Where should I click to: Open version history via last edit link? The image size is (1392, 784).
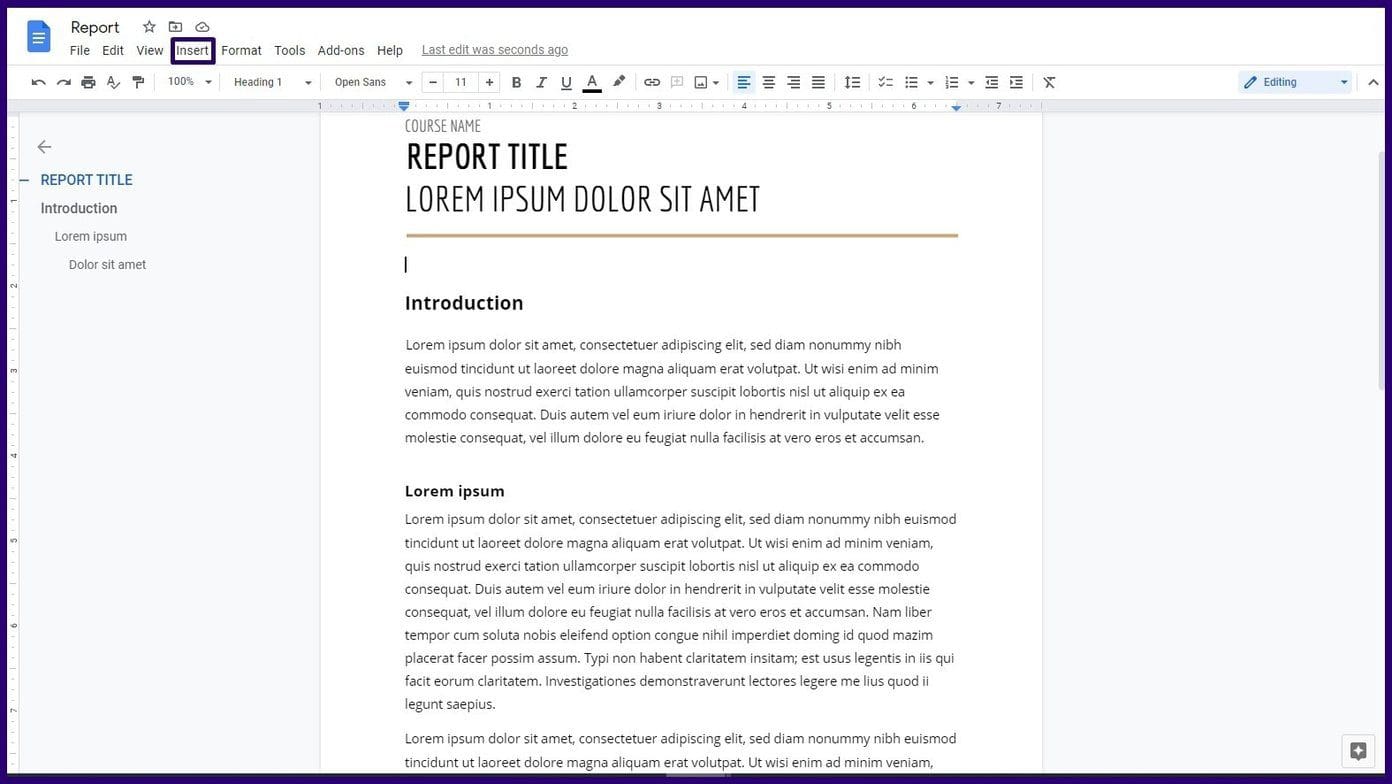click(x=495, y=49)
